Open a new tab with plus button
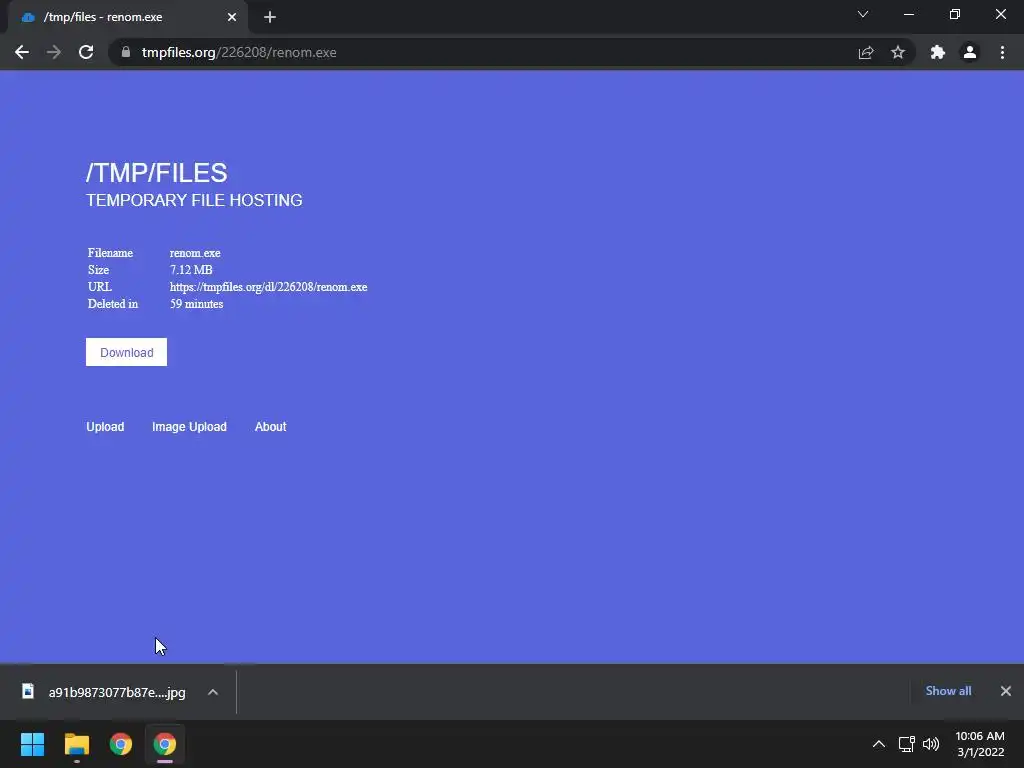Image resolution: width=1024 pixels, height=768 pixels. [x=270, y=17]
